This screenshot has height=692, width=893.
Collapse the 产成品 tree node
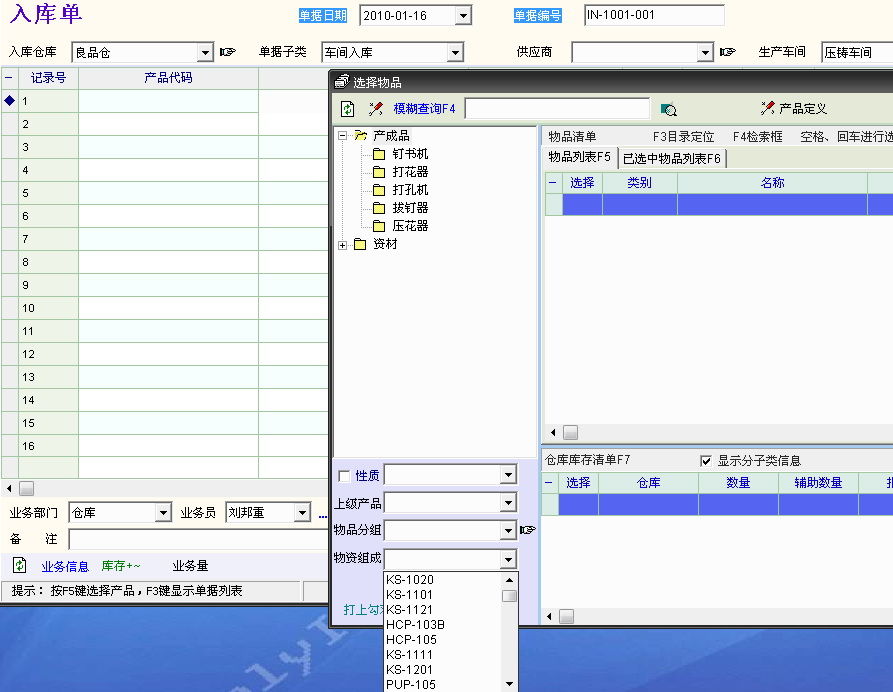[343, 136]
